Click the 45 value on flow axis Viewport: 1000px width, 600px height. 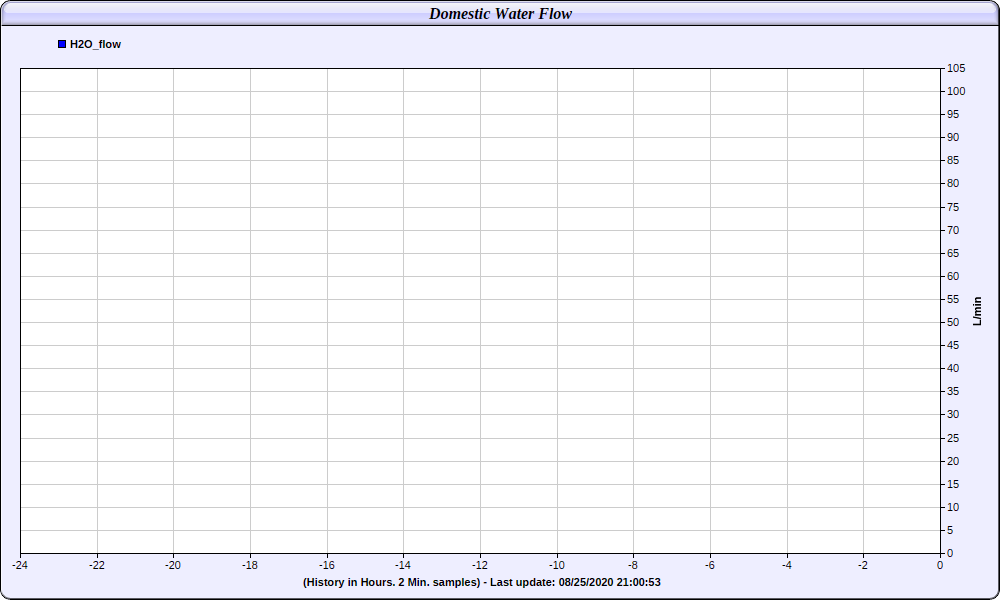tap(953, 345)
